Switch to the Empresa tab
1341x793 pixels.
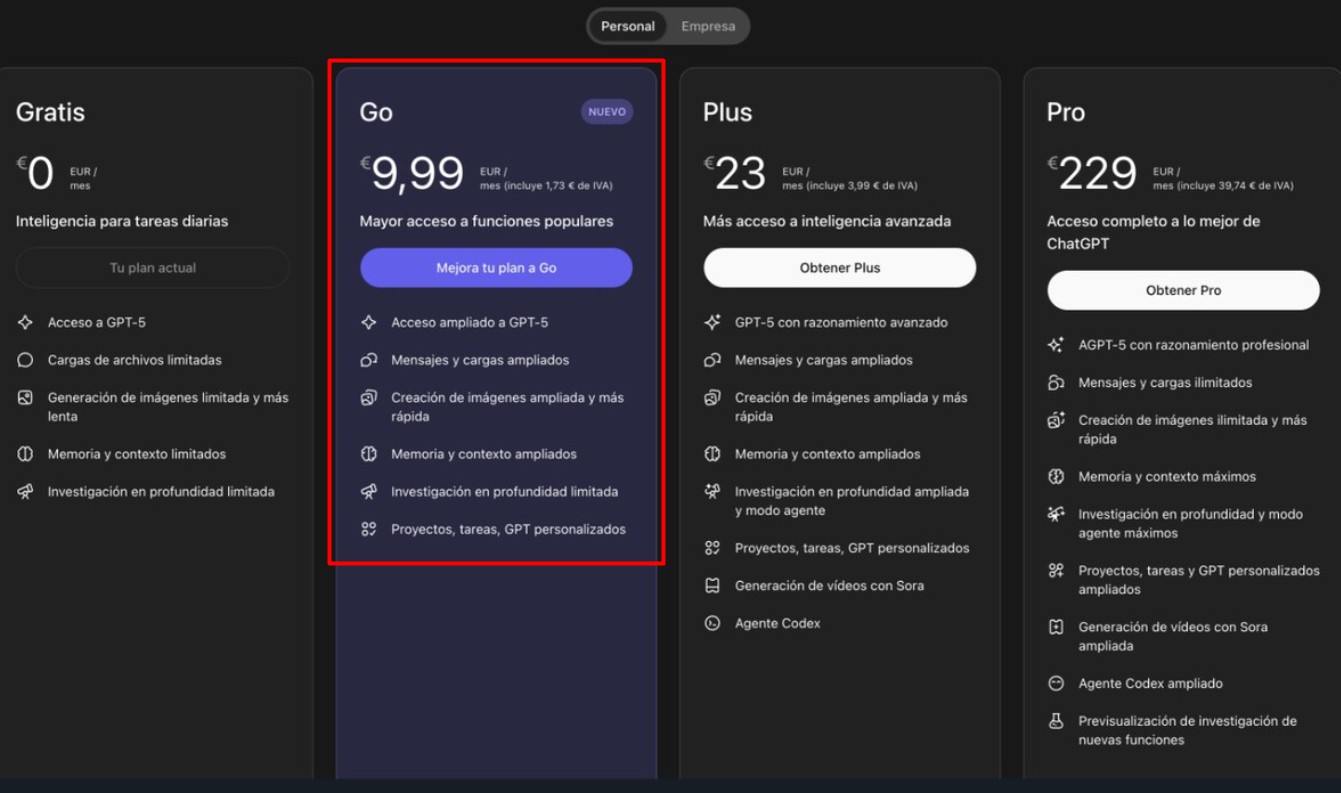click(708, 27)
